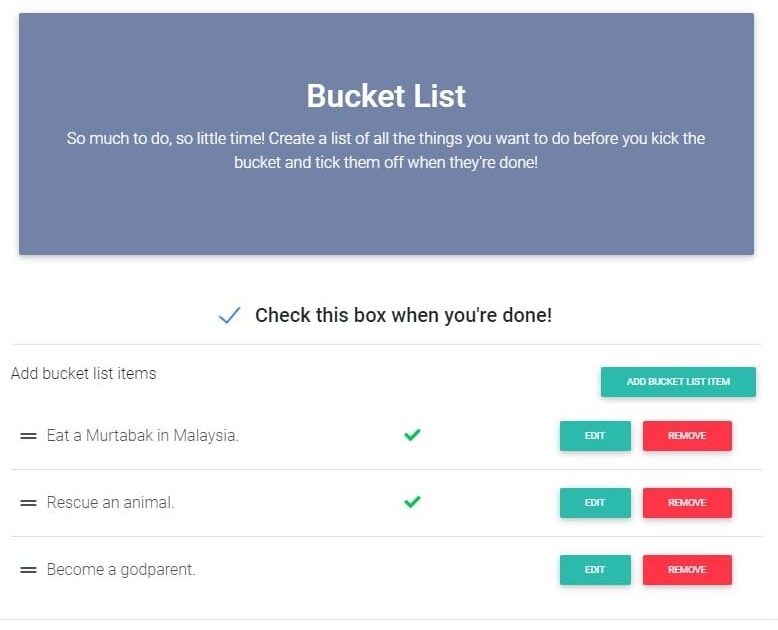The image size is (778, 630).
Task: Click green checkmark for Murtabak item
Action: [x=411, y=435]
